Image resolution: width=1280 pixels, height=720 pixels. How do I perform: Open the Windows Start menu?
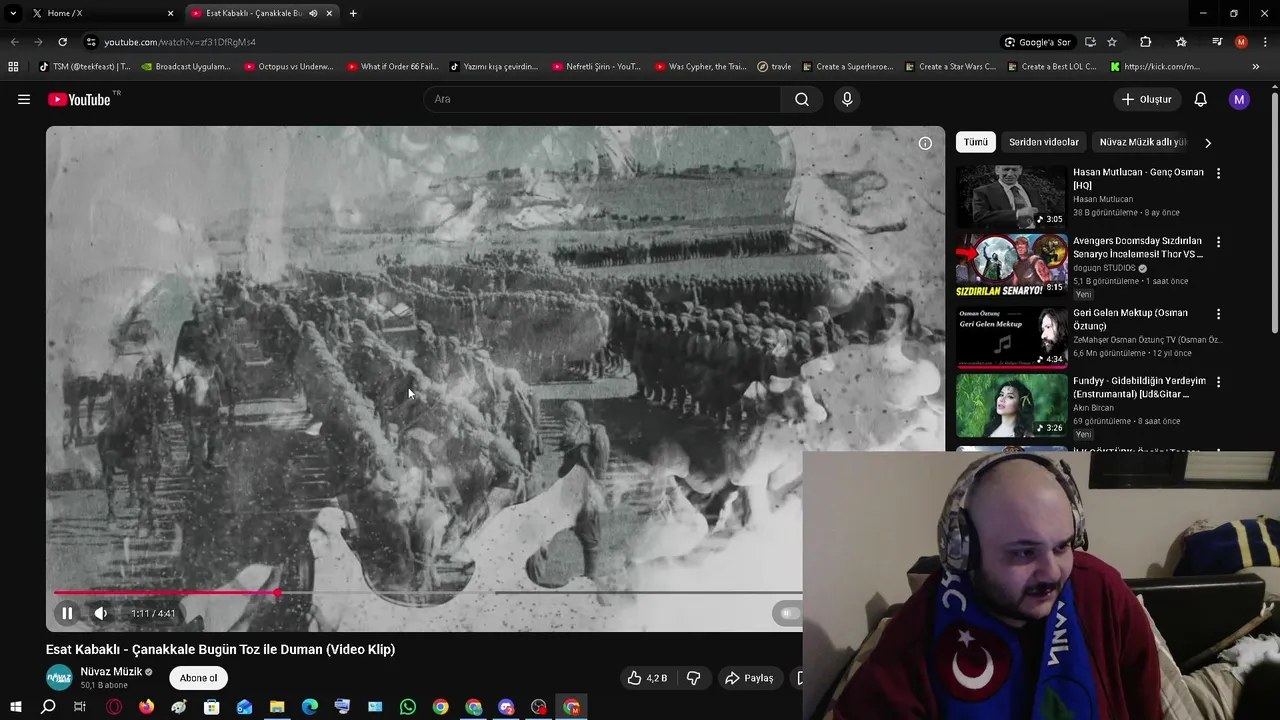pyautogui.click(x=15, y=707)
